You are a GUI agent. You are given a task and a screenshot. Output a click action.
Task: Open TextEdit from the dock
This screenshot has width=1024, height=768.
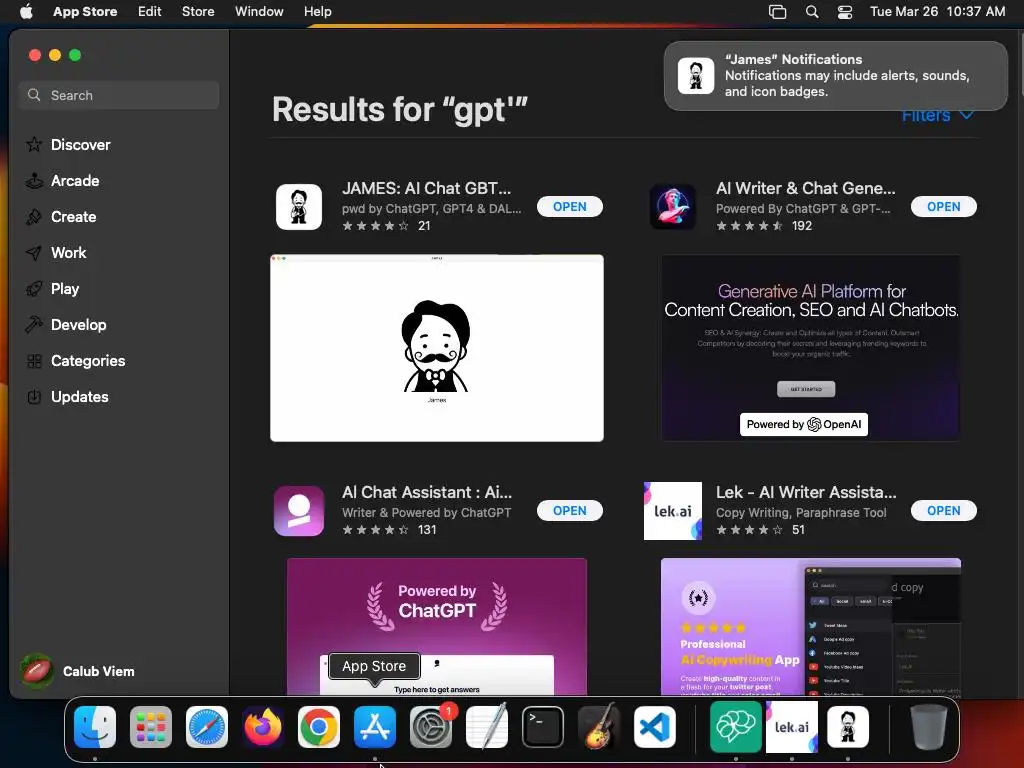pos(487,727)
